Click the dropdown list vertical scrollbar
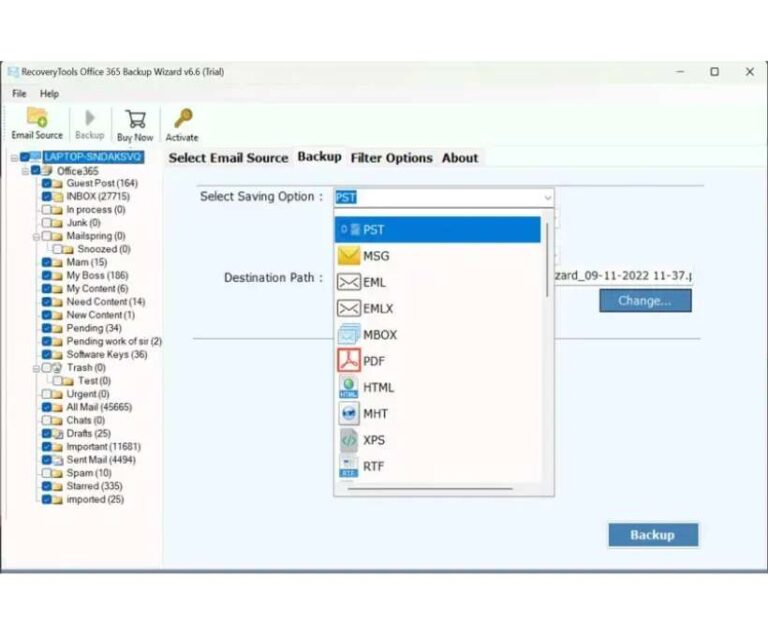This screenshot has width=768, height=637. [547, 260]
